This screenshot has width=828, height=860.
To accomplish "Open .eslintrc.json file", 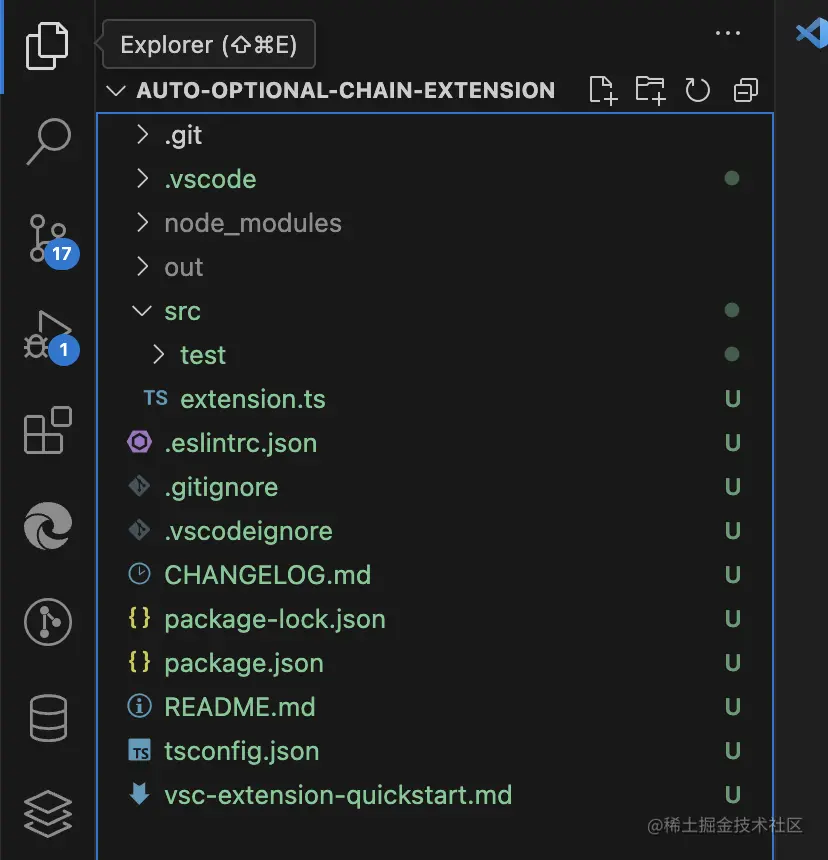I will (435, 443).
